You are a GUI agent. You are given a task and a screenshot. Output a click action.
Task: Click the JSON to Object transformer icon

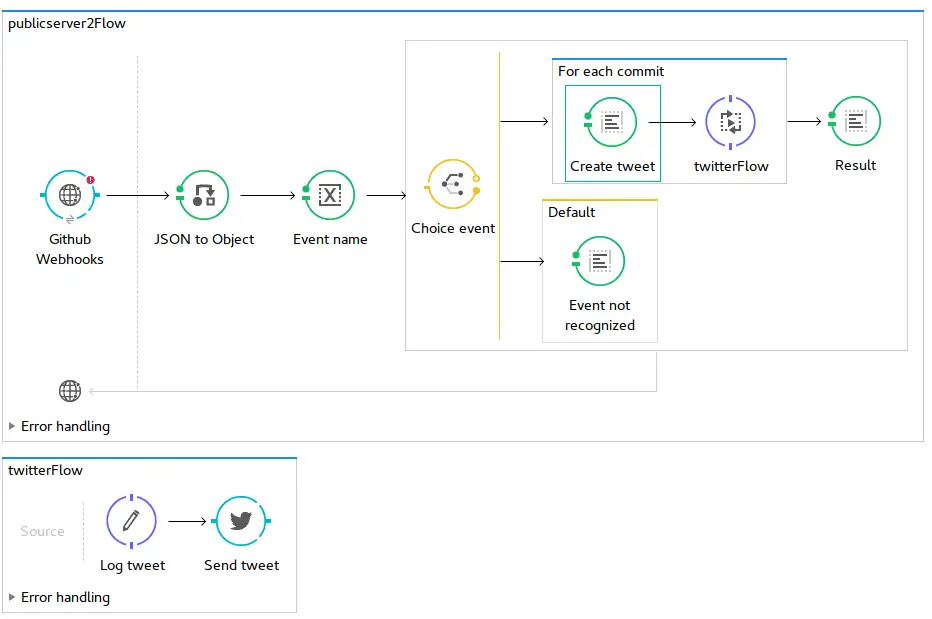point(203,195)
